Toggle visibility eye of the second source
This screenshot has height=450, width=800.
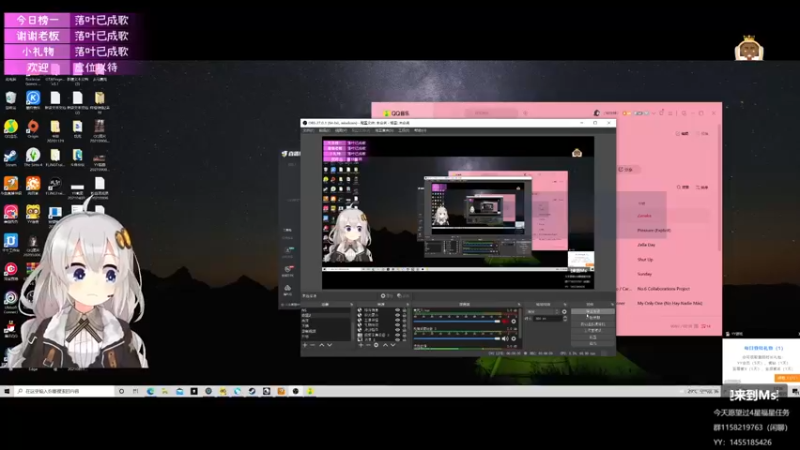[397, 315]
